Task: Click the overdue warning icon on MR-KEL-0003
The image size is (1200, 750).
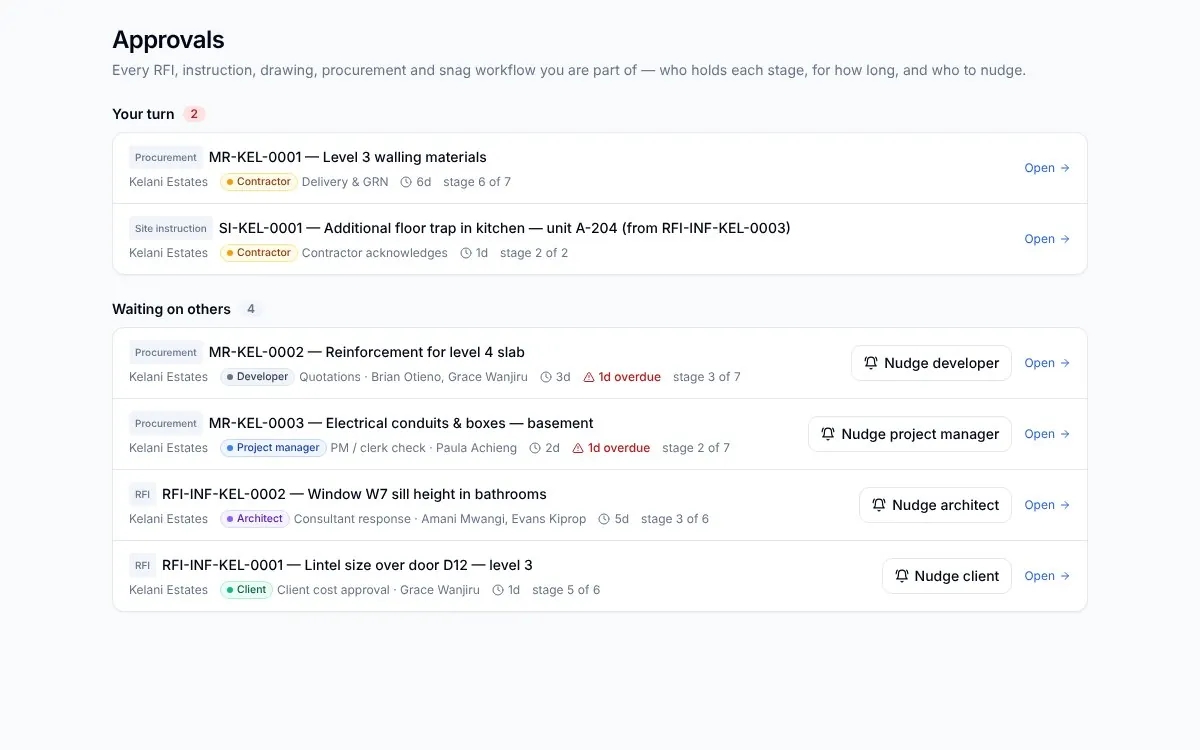Action: click(578, 448)
